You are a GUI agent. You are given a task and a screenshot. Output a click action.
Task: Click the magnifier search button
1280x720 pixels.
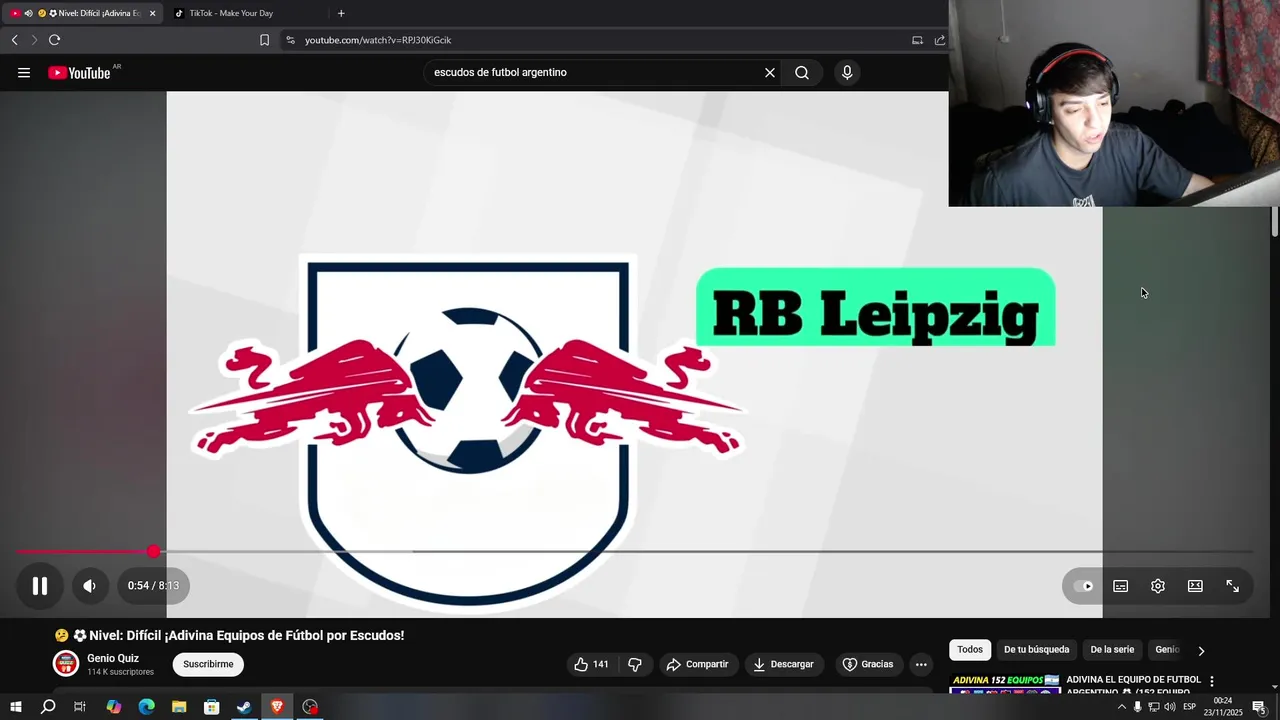click(802, 73)
